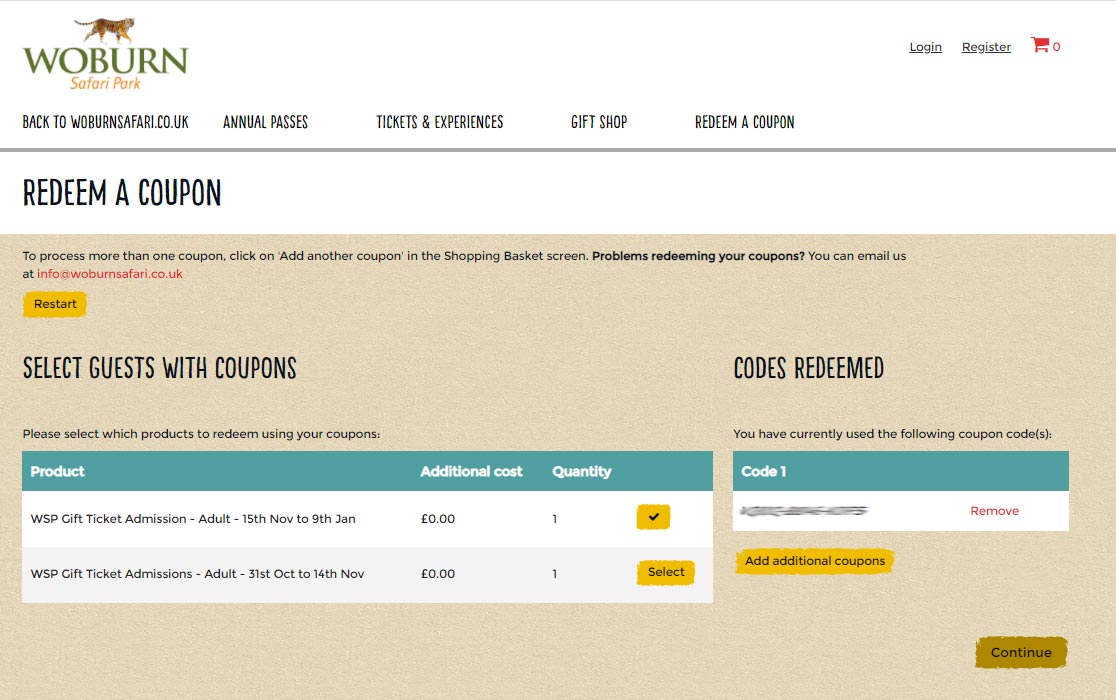Open Back to woburnsafari.co.uk menu item
This screenshot has height=700, width=1116.
pyautogui.click(x=105, y=122)
